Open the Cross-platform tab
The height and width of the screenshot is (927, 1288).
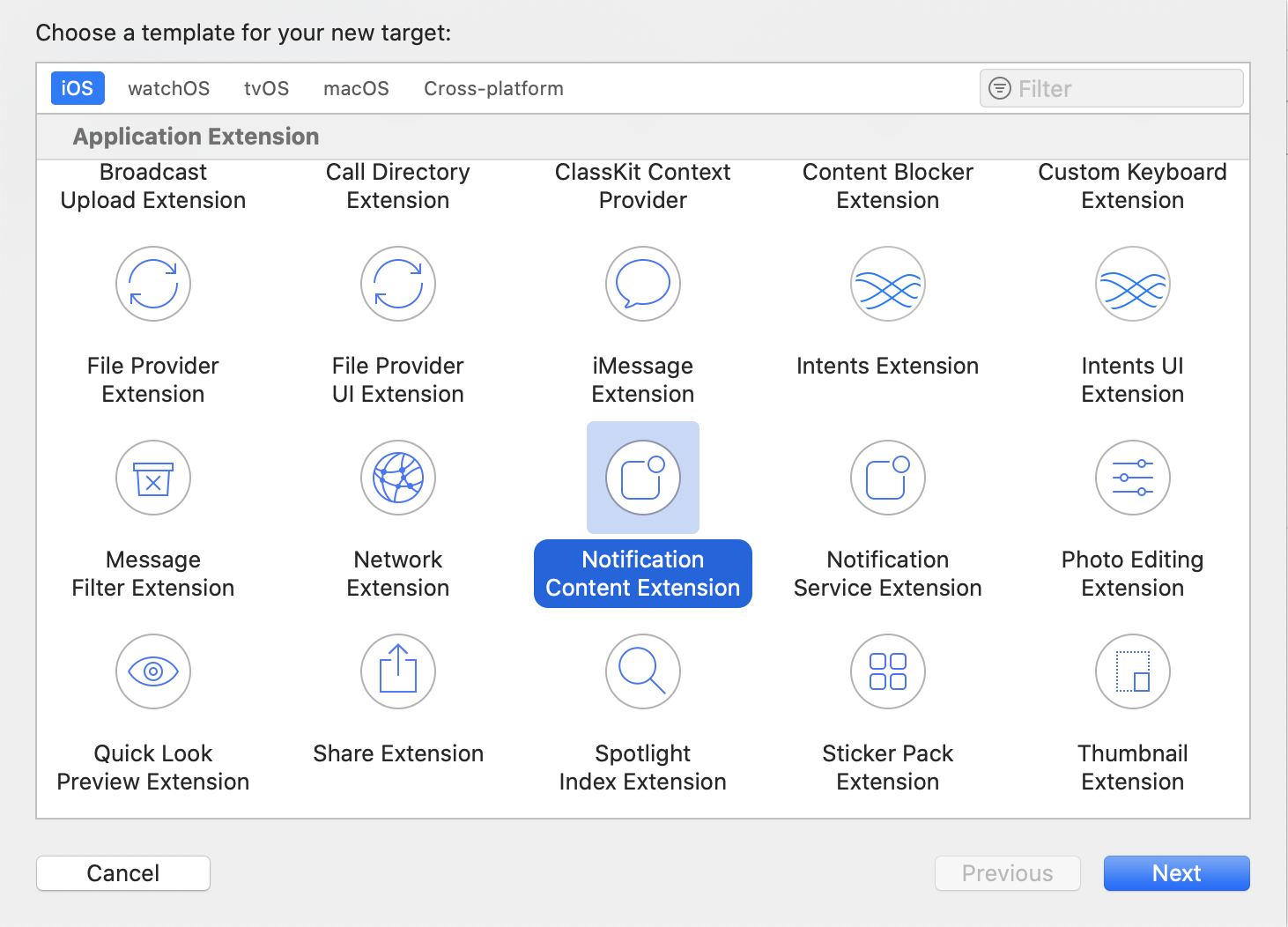(x=493, y=89)
